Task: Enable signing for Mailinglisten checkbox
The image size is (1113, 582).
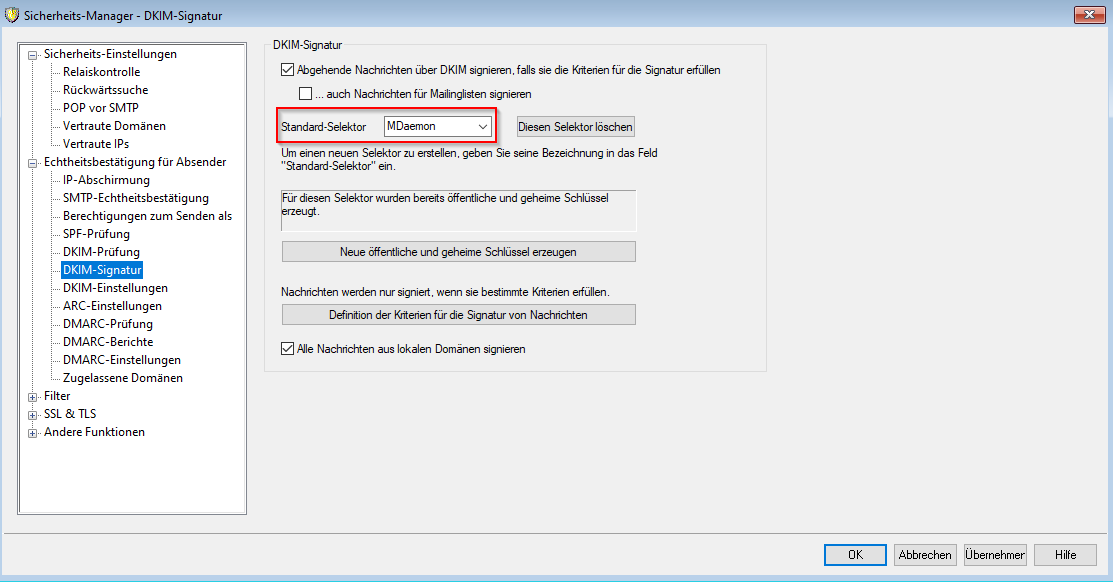Action: 307,94
